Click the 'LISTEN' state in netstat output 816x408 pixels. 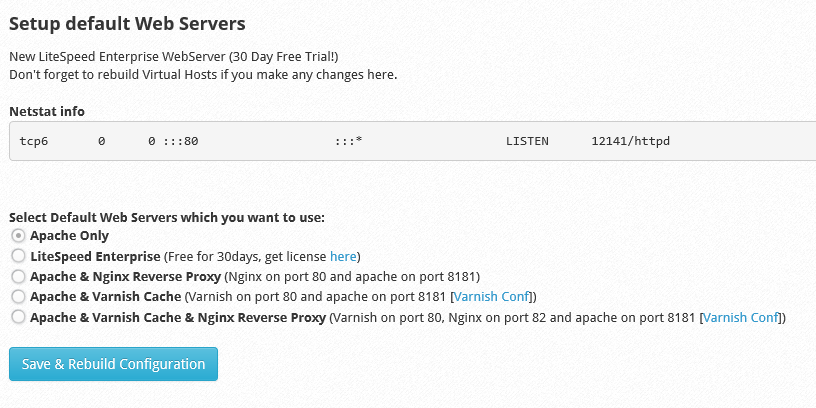tap(527, 141)
